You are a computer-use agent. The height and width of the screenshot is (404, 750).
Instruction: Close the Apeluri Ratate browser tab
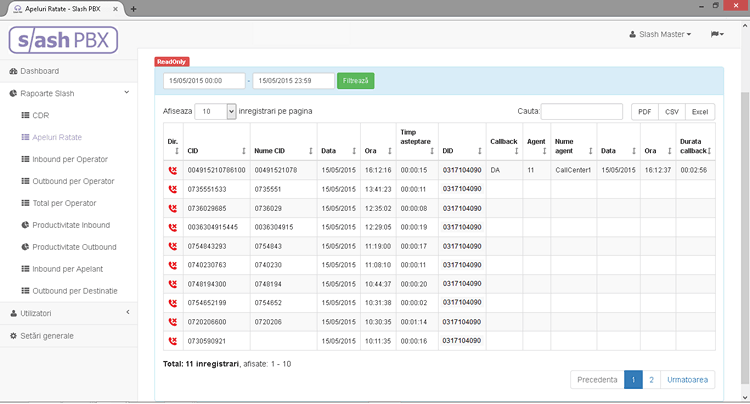(115, 9)
